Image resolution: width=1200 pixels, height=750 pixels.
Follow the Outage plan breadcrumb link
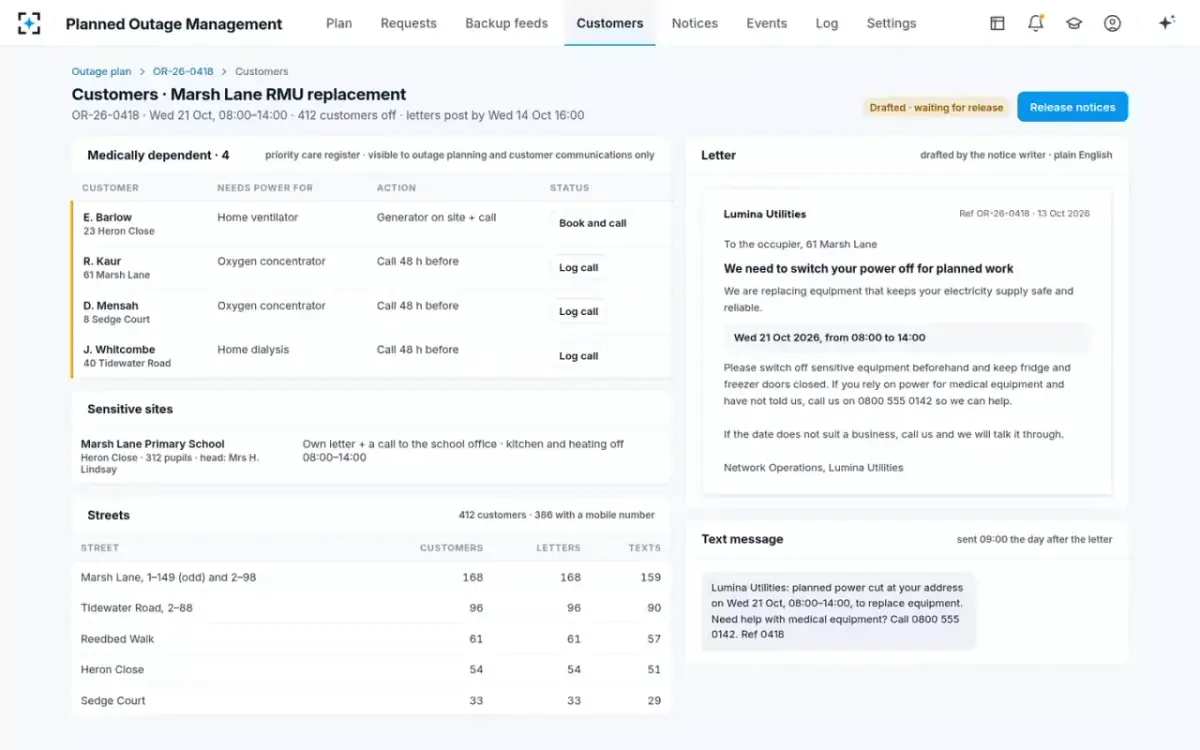(101, 72)
